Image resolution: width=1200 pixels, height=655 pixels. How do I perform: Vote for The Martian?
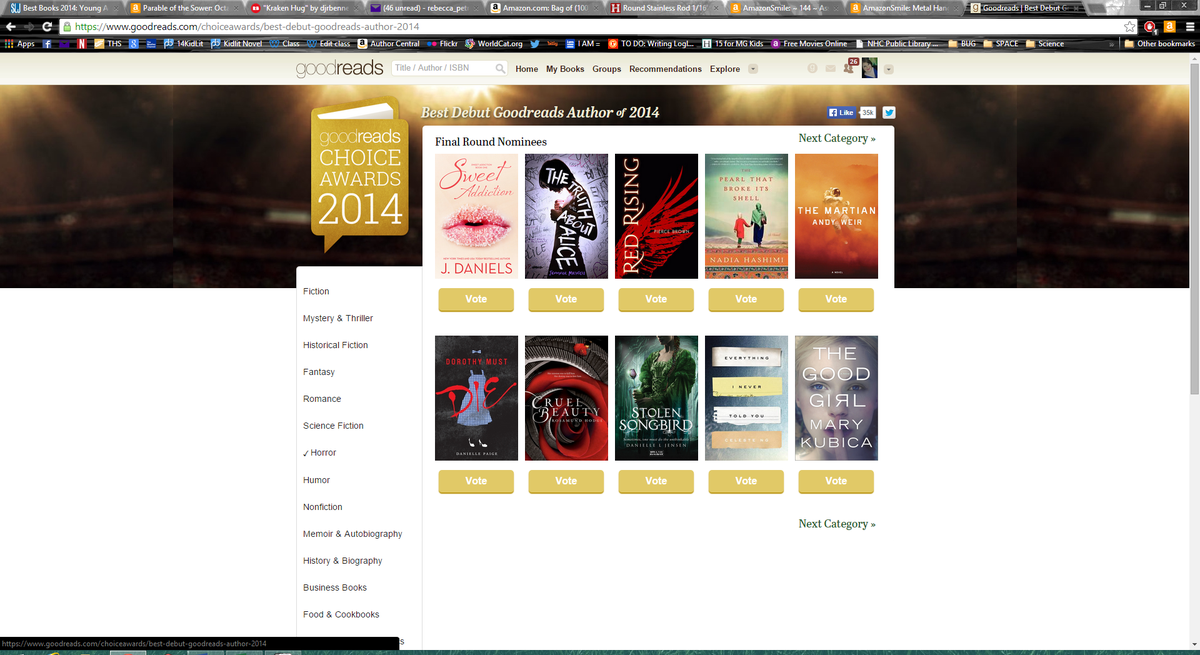coord(836,299)
